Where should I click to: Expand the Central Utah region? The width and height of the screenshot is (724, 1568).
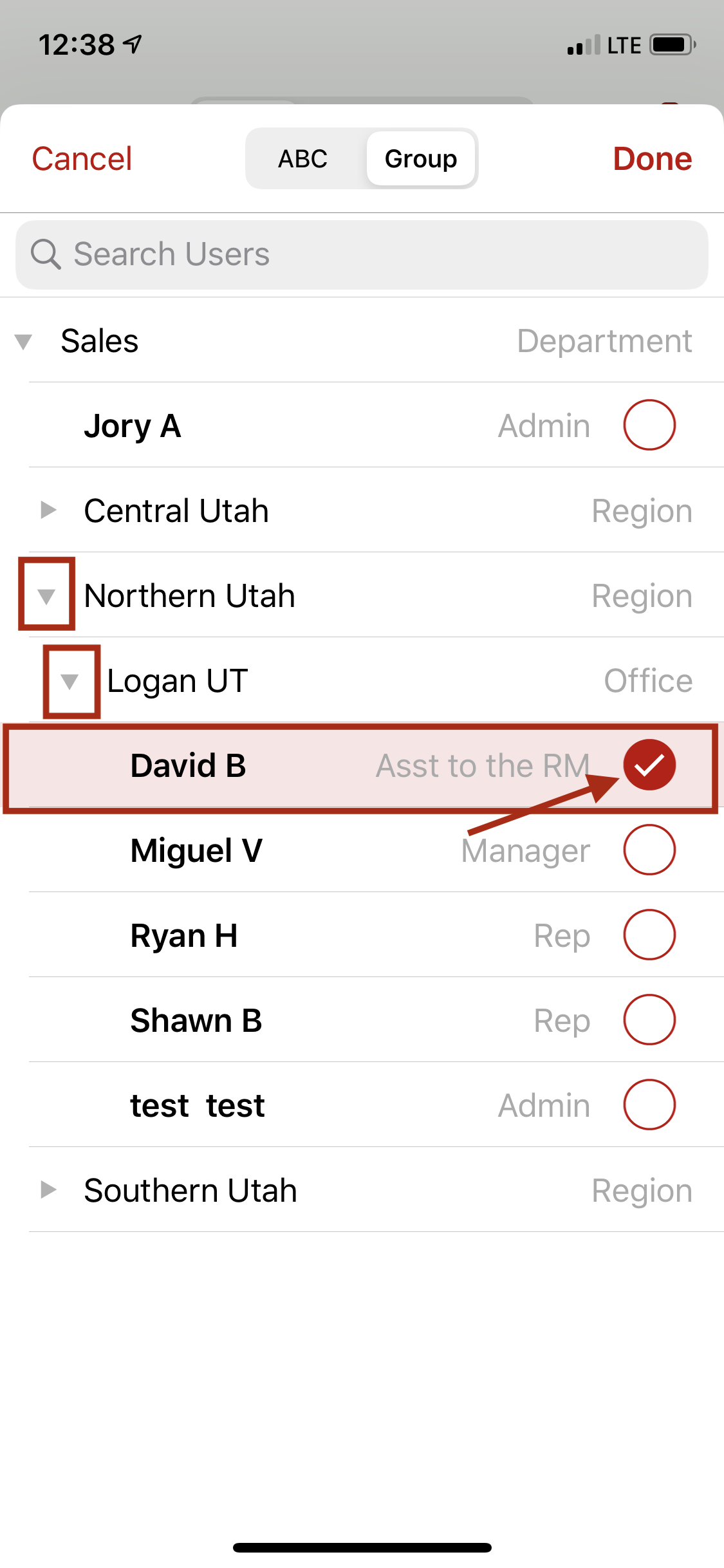(x=48, y=510)
